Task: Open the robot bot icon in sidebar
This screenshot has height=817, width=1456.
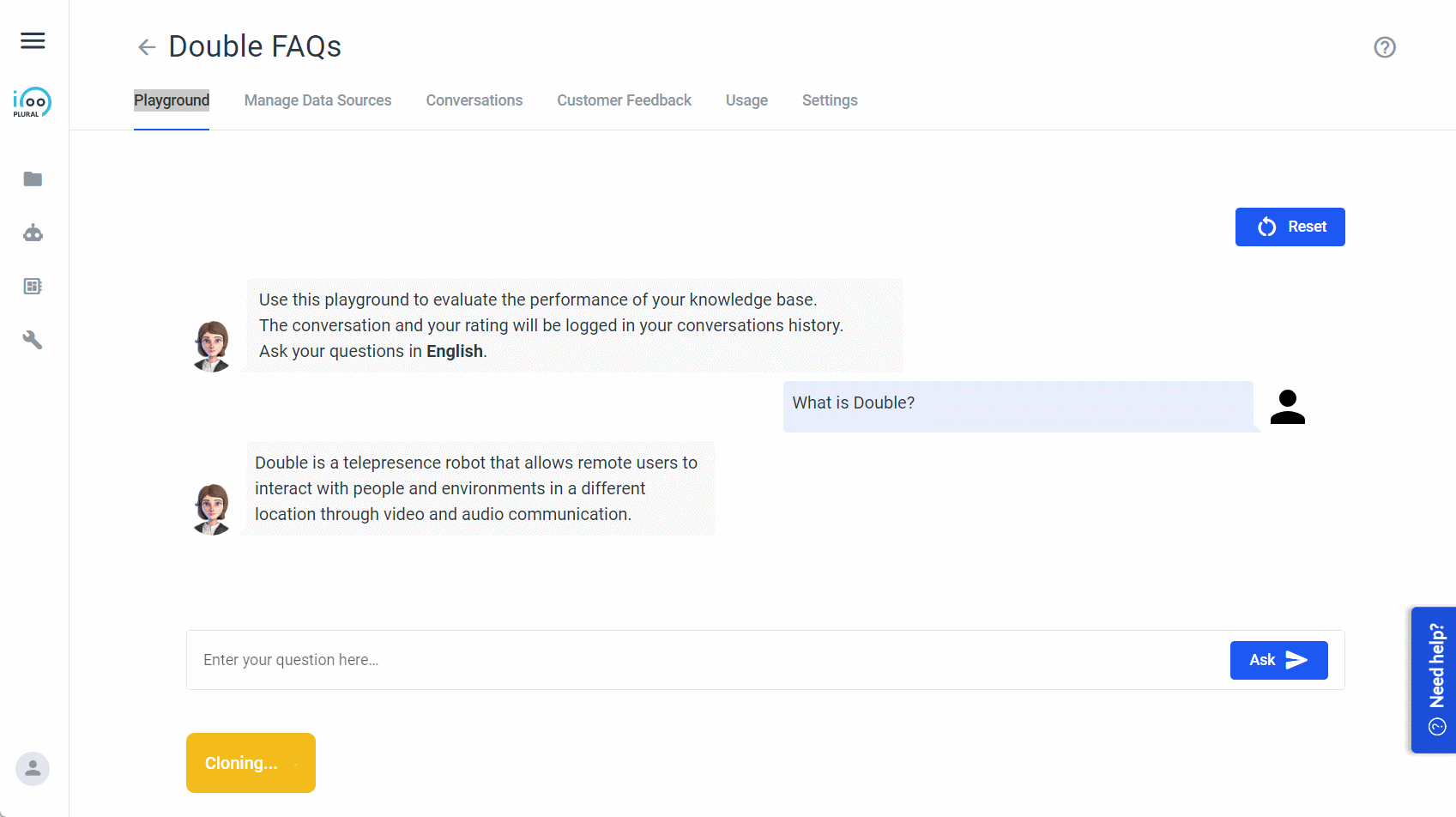Action: coord(33,233)
